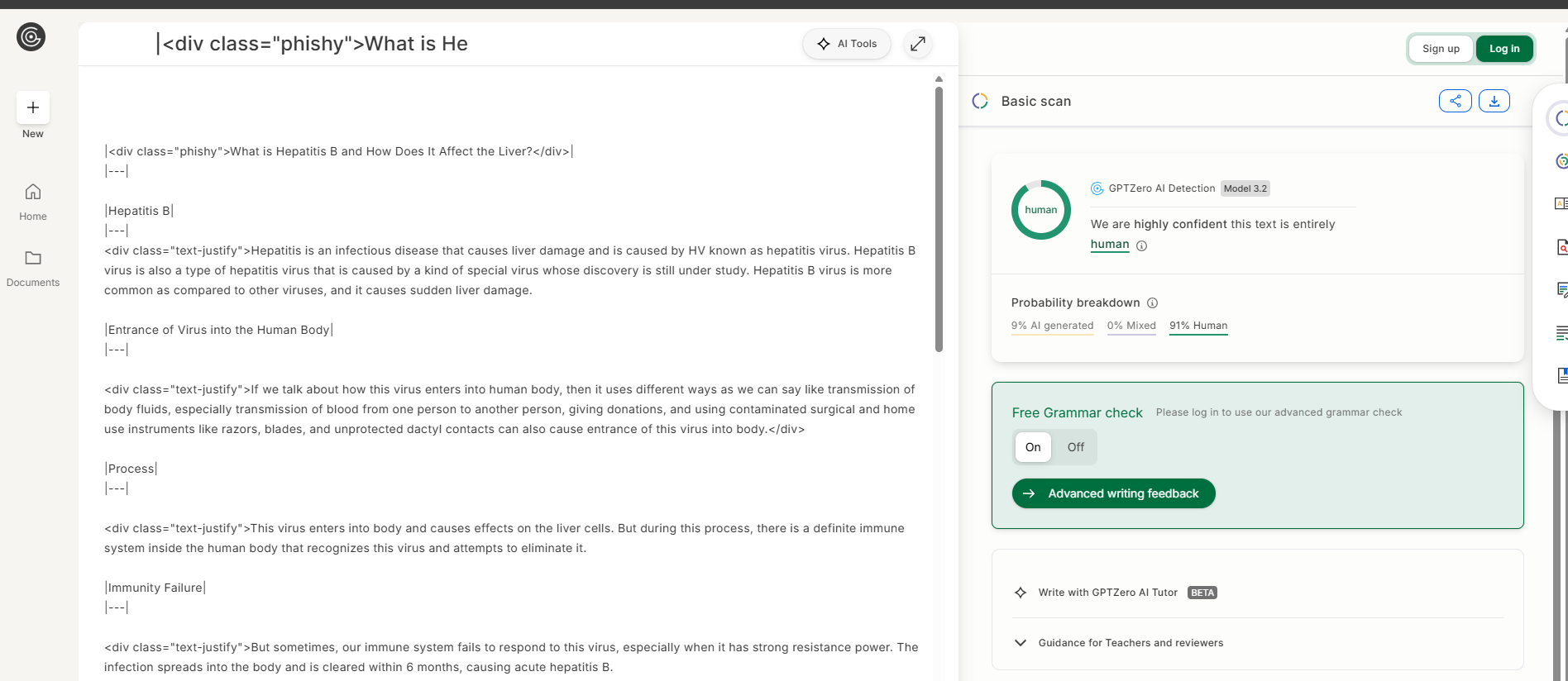Image resolution: width=1568 pixels, height=681 pixels.
Task: Select the 9% AI generated tab
Action: click(1052, 326)
